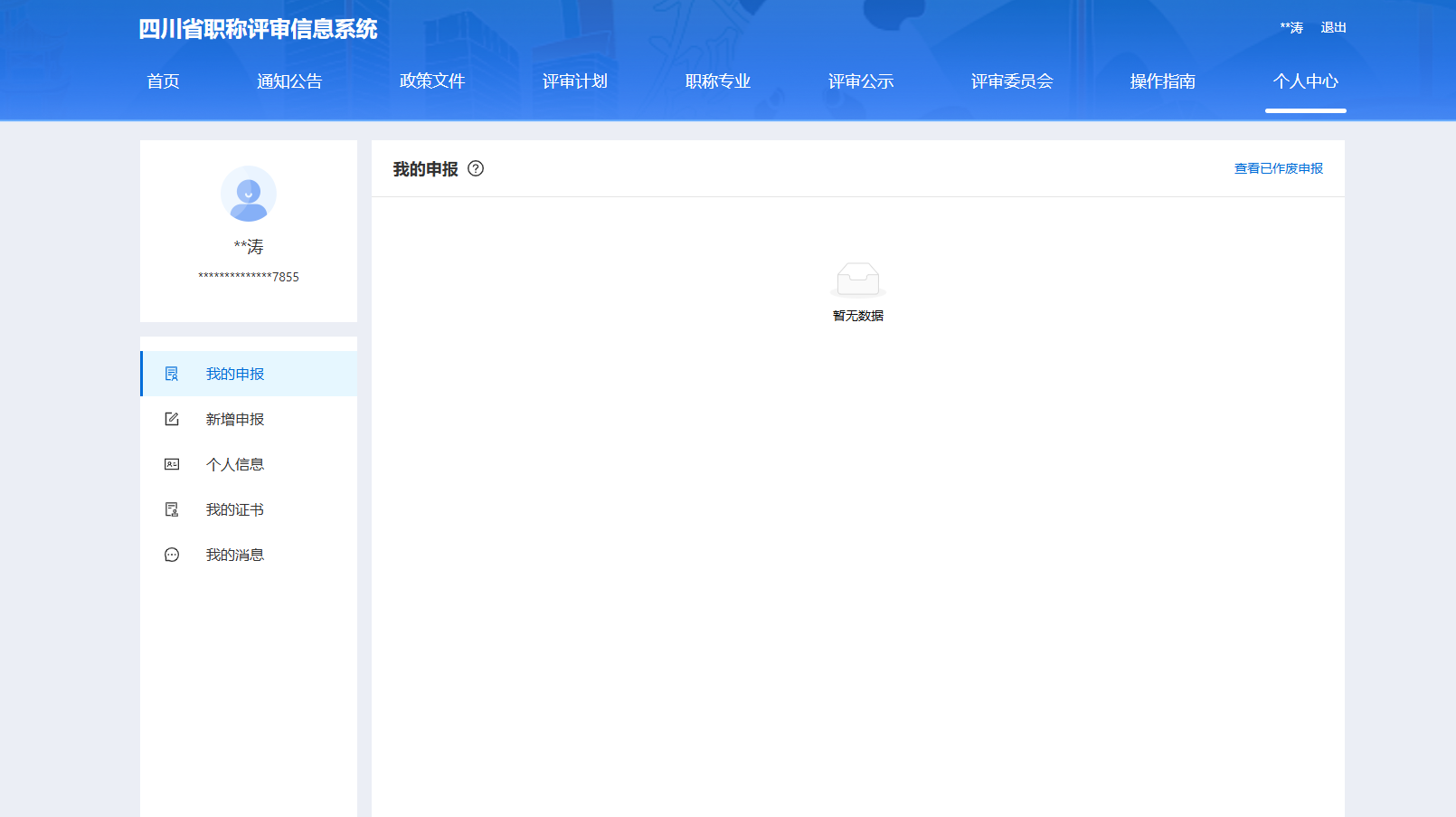This screenshot has width=1456, height=817.
Task: Open the 政策文件 navigation tab
Action: (432, 81)
